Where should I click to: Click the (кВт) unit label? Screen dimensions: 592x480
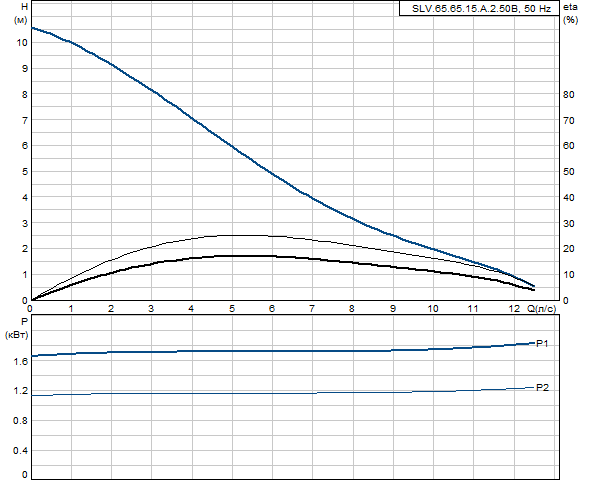point(17,335)
